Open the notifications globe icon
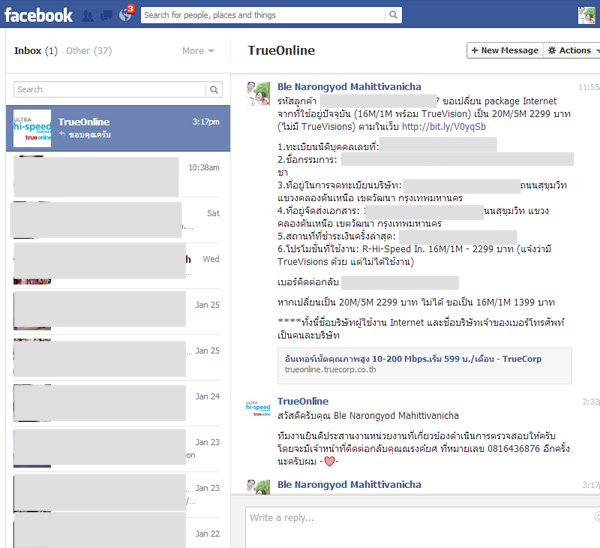600x548 pixels. pyautogui.click(x=126, y=15)
